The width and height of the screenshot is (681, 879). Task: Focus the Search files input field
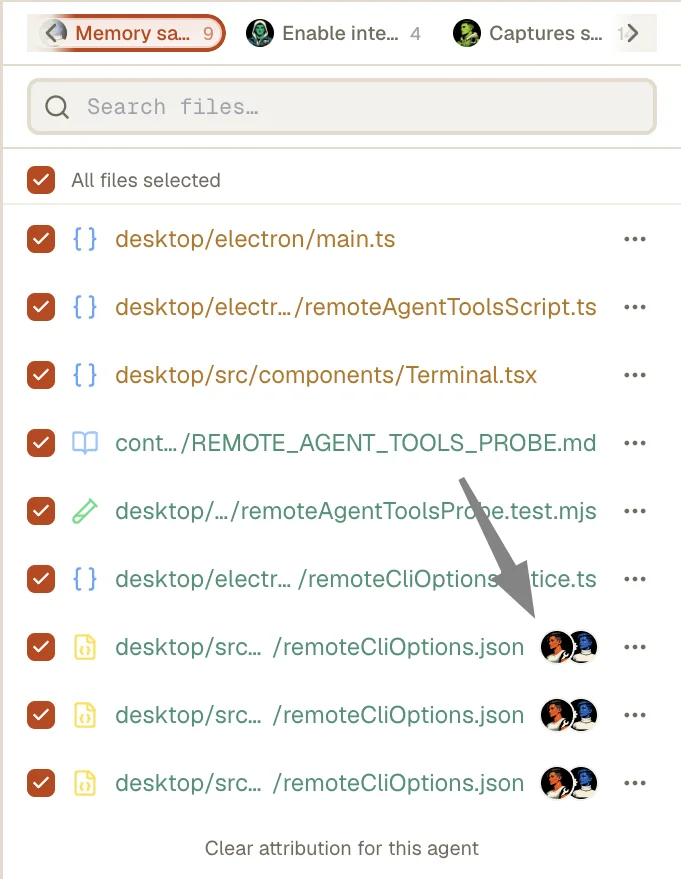click(341, 107)
